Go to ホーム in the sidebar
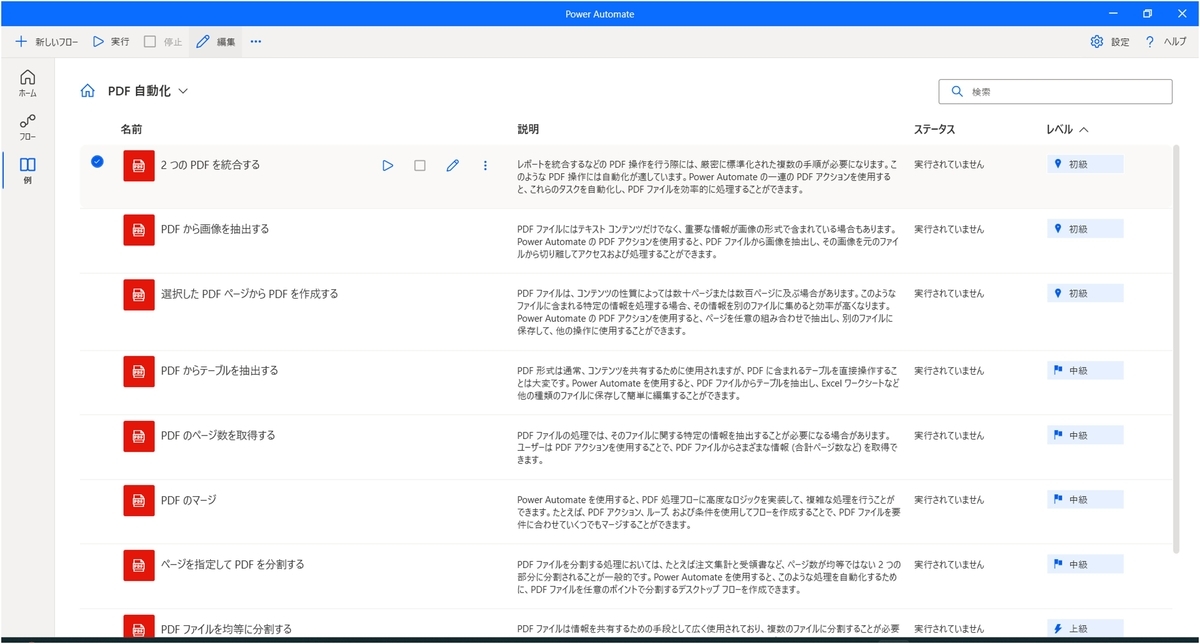The height and width of the screenshot is (644, 1200). 28,83
